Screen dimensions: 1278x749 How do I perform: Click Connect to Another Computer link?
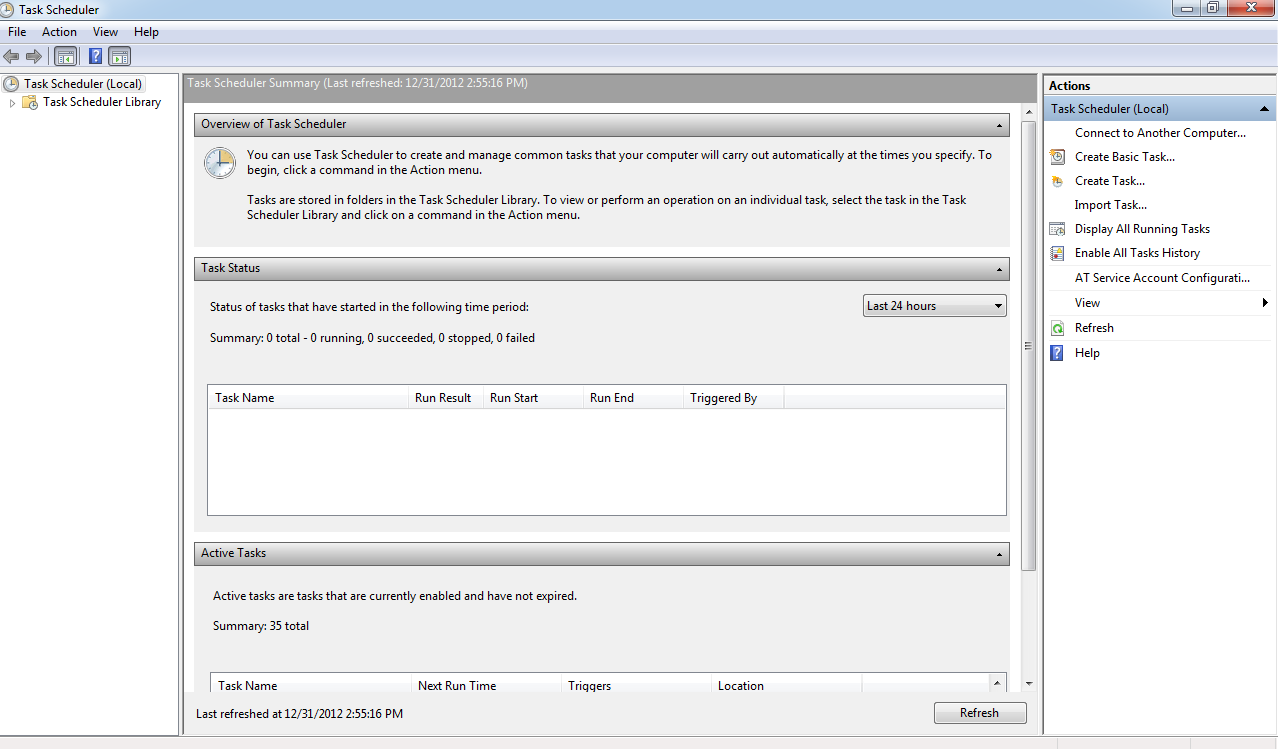(1160, 133)
